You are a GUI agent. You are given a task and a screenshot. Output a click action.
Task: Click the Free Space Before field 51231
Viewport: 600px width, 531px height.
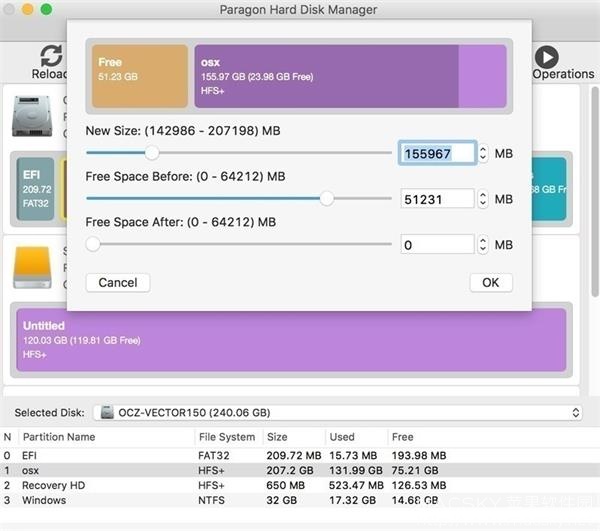tap(437, 199)
